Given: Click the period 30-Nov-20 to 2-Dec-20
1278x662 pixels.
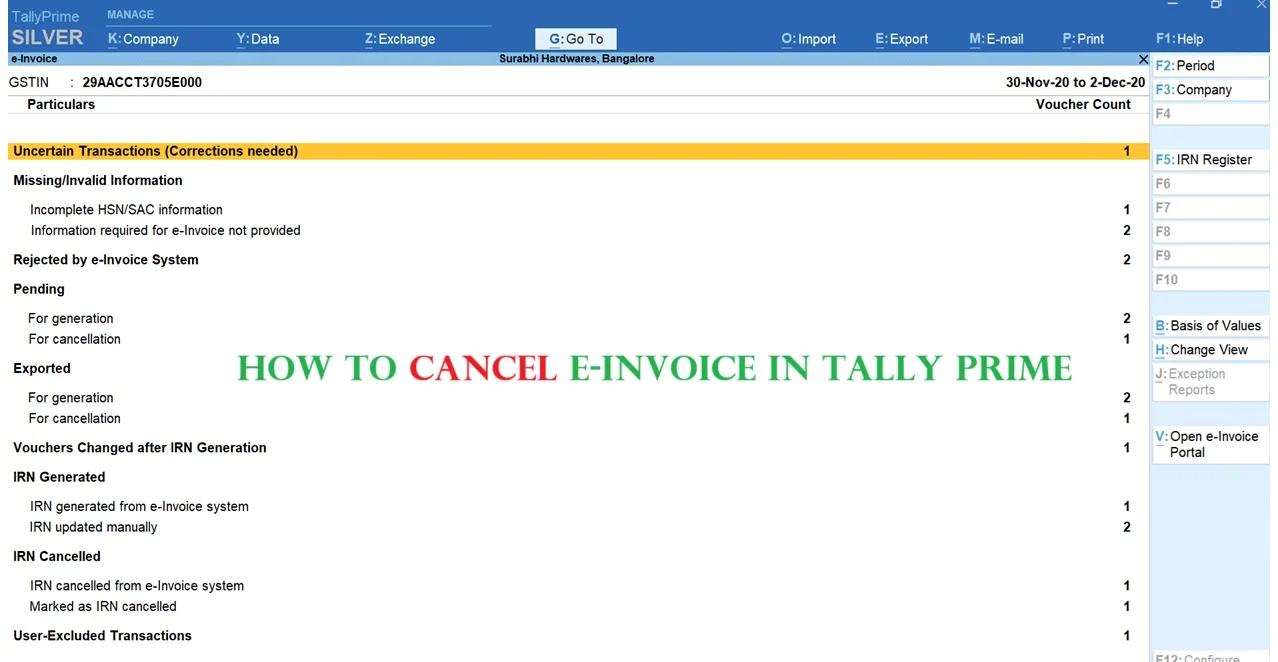Looking at the screenshot, I should [x=1076, y=83].
